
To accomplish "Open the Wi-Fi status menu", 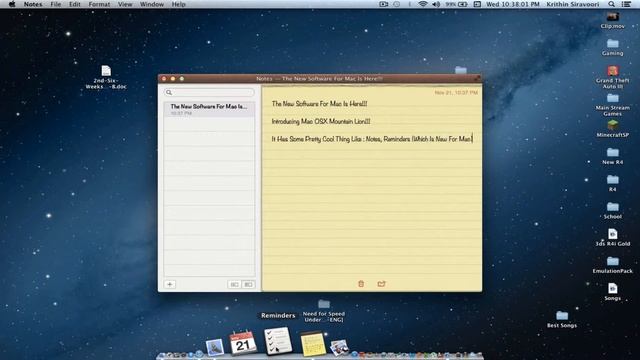I will [423, 4].
